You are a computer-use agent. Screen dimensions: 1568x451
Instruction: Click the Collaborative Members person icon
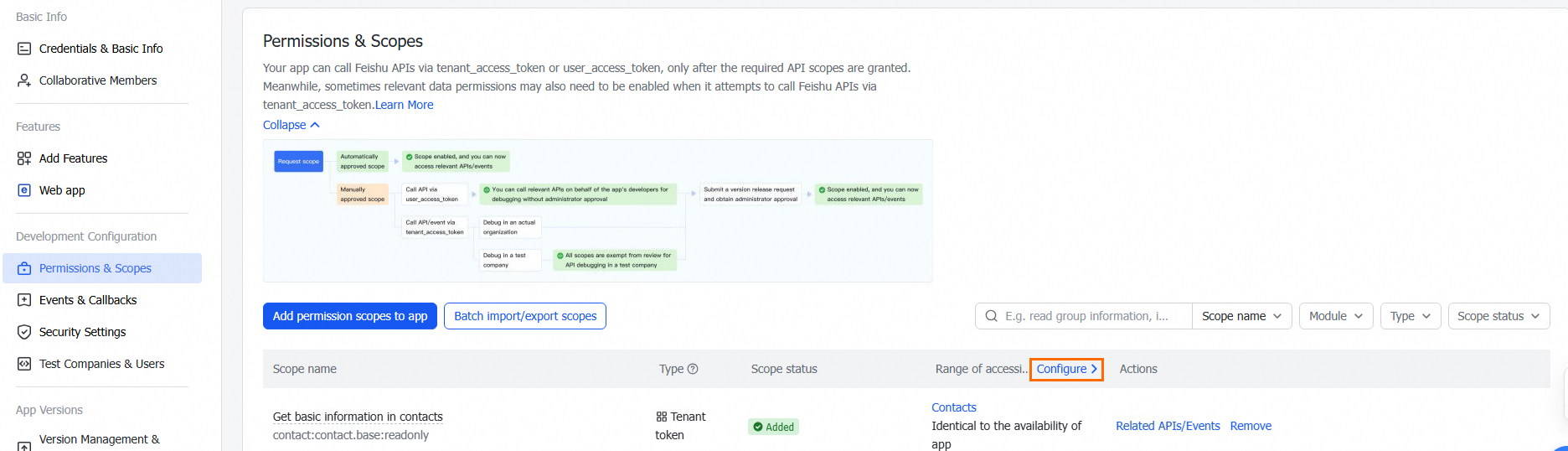point(24,80)
